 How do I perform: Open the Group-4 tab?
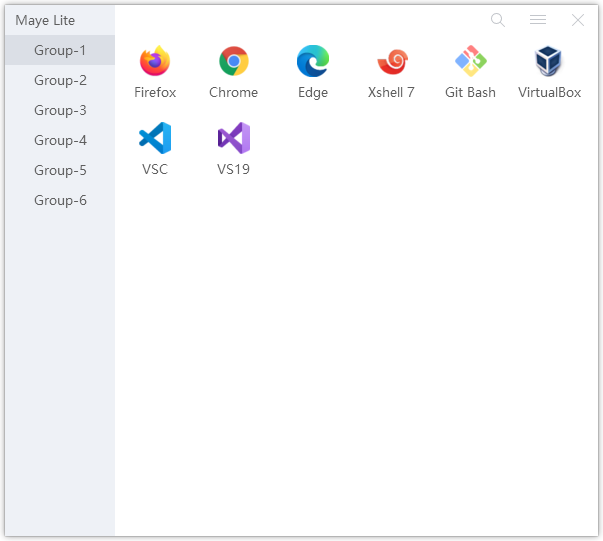[60, 140]
